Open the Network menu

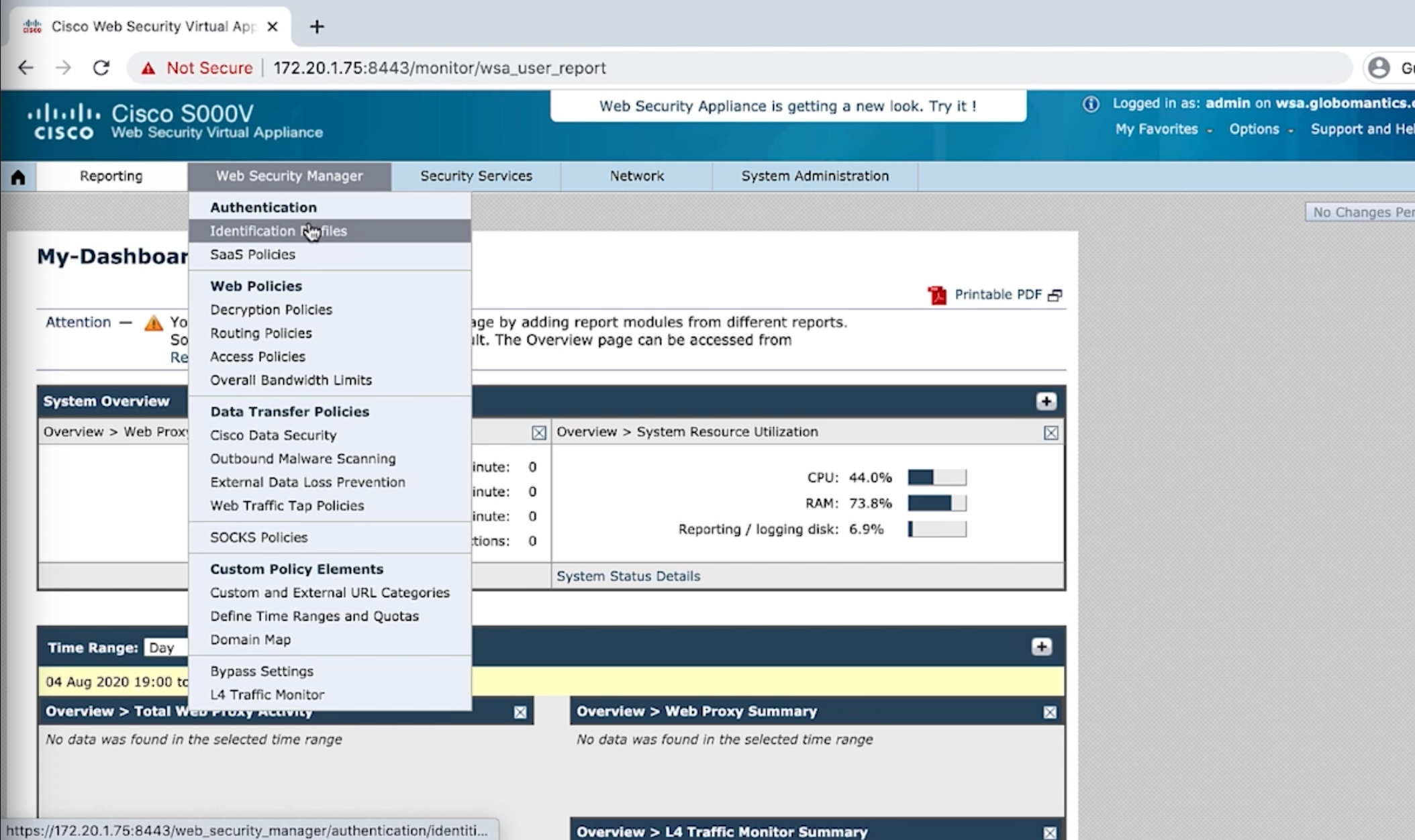point(637,176)
